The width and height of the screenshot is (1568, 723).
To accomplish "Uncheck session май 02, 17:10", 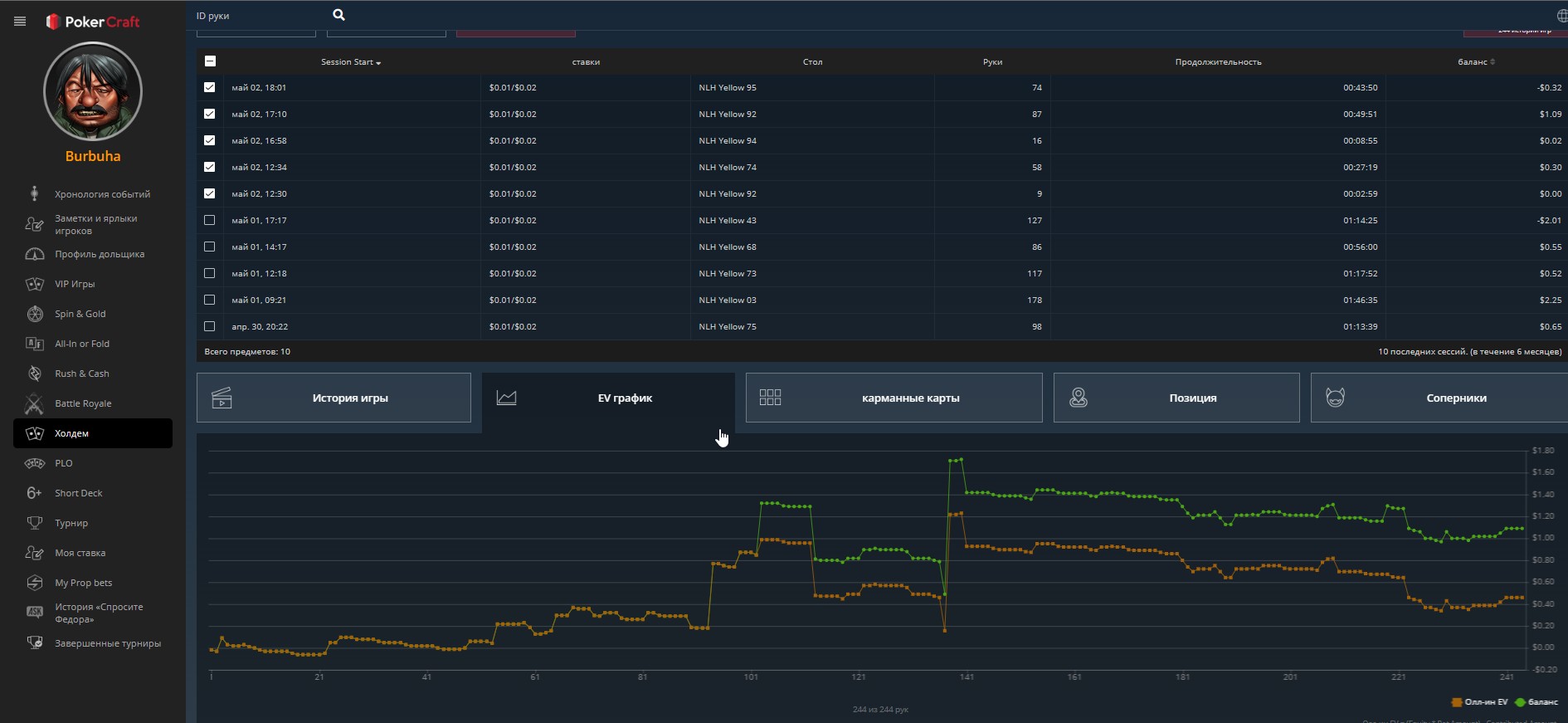I will pyautogui.click(x=210, y=114).
